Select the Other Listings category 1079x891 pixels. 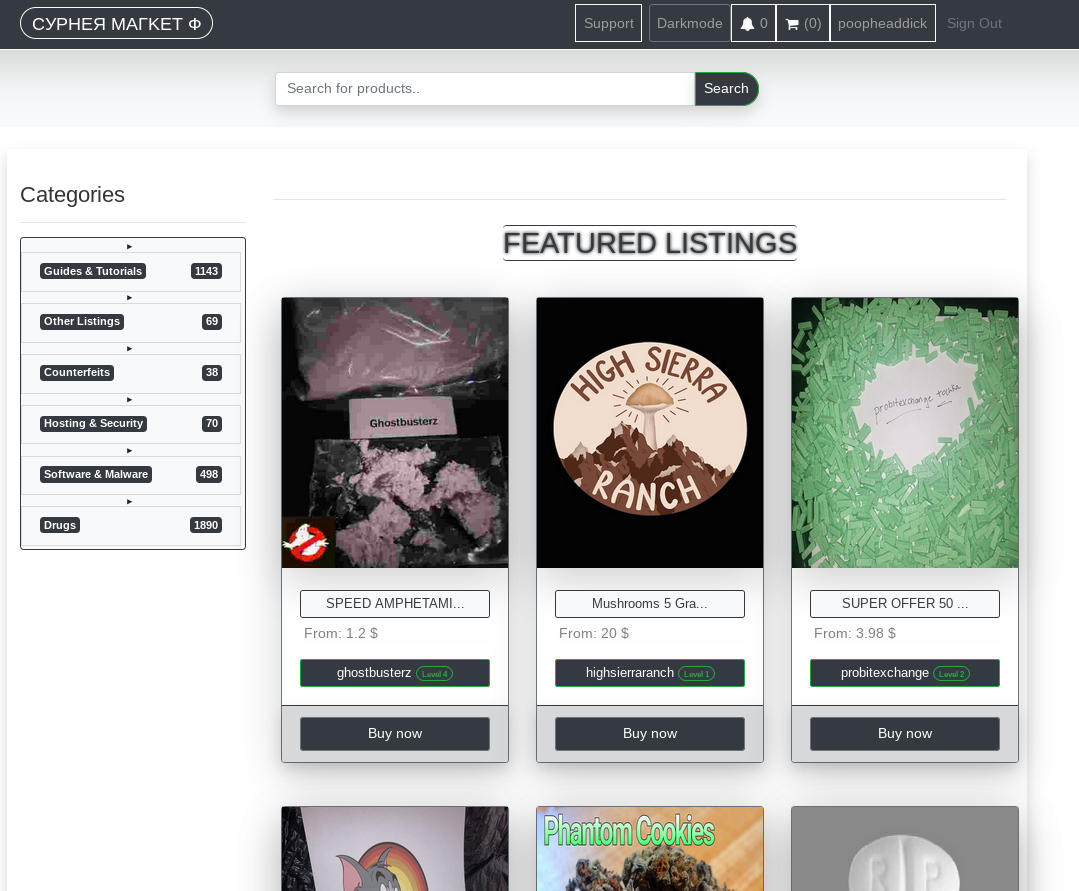point(82,321)
